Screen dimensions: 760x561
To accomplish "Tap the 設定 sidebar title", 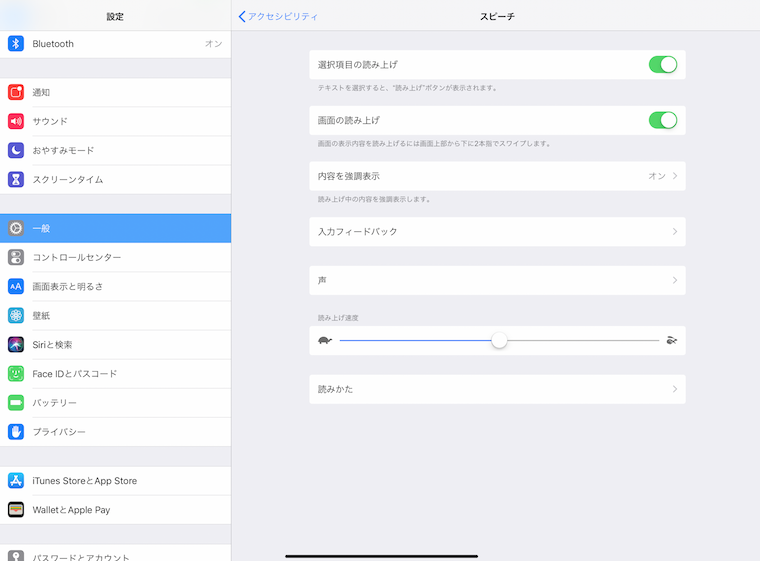I will point(115,16).
